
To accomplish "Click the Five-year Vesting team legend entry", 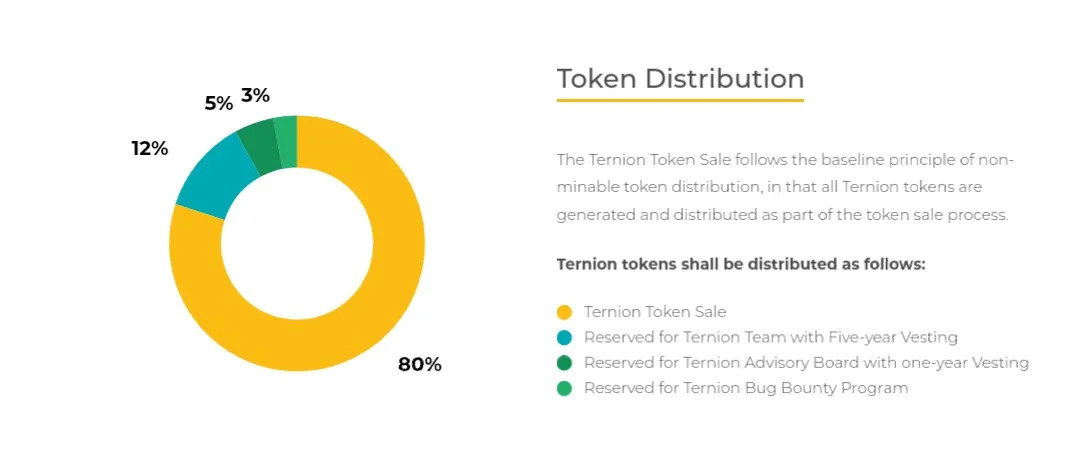I will [771, 338].
